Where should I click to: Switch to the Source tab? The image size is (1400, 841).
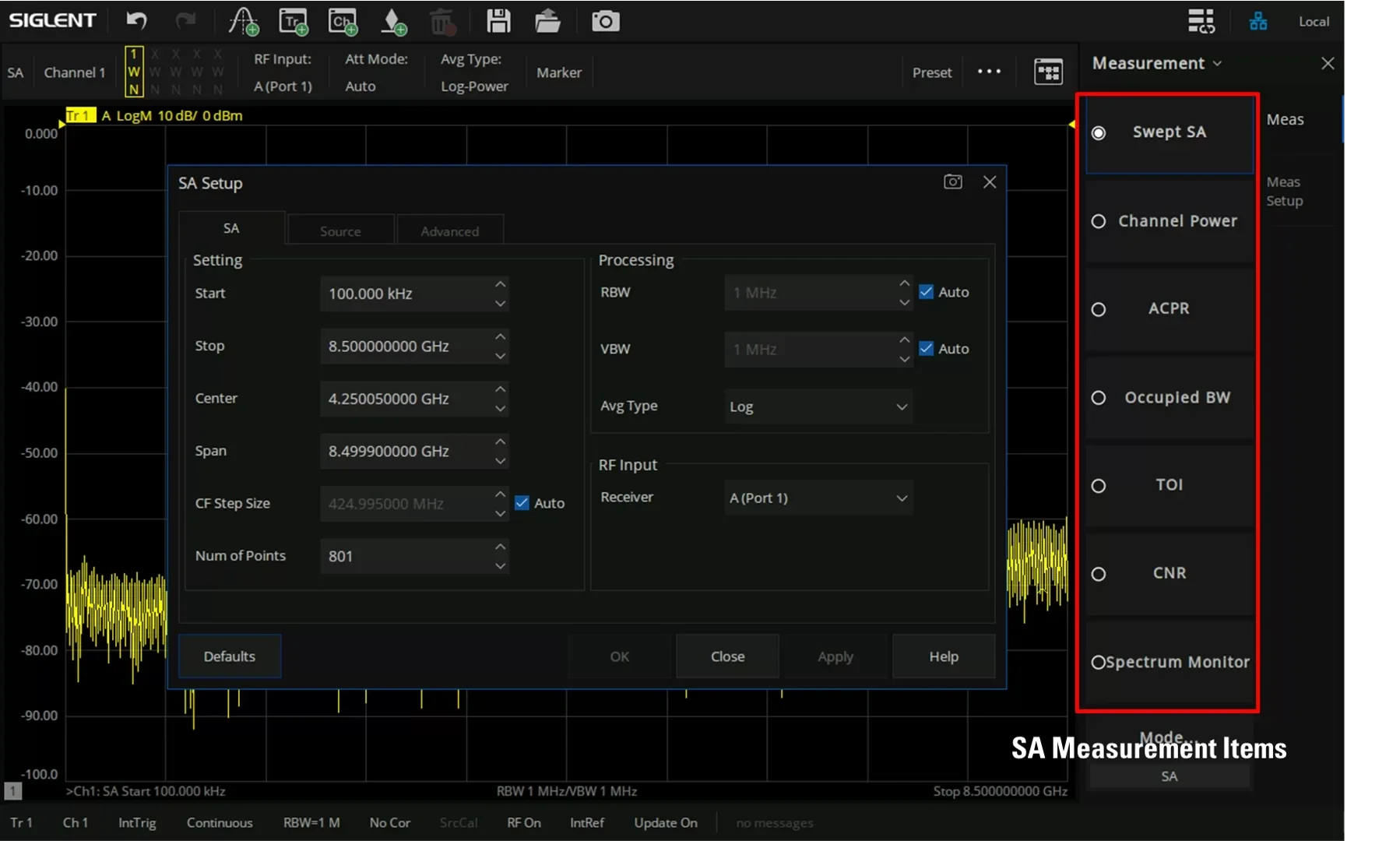point(340,231)
